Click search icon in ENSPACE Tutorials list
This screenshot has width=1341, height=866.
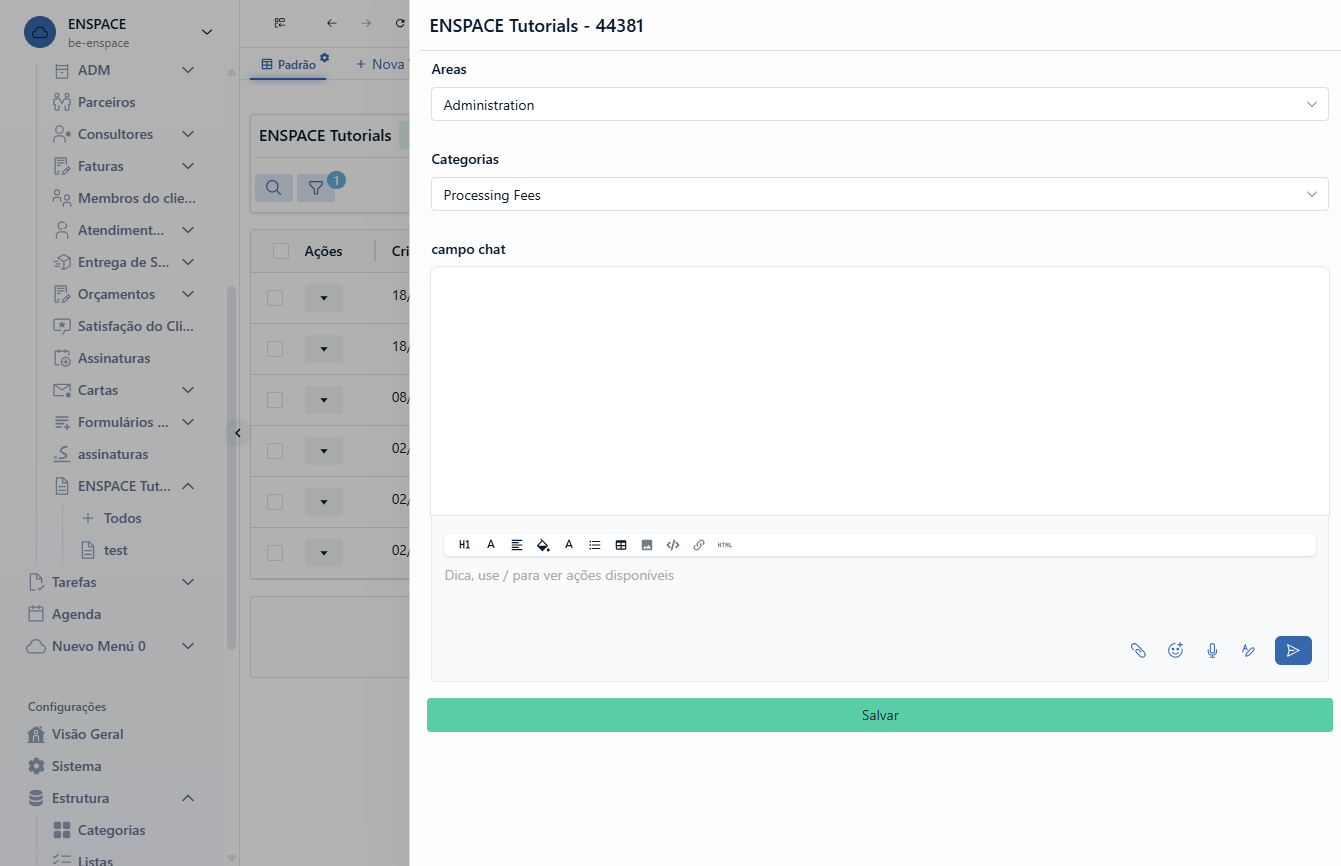click(x=274, y=188)
